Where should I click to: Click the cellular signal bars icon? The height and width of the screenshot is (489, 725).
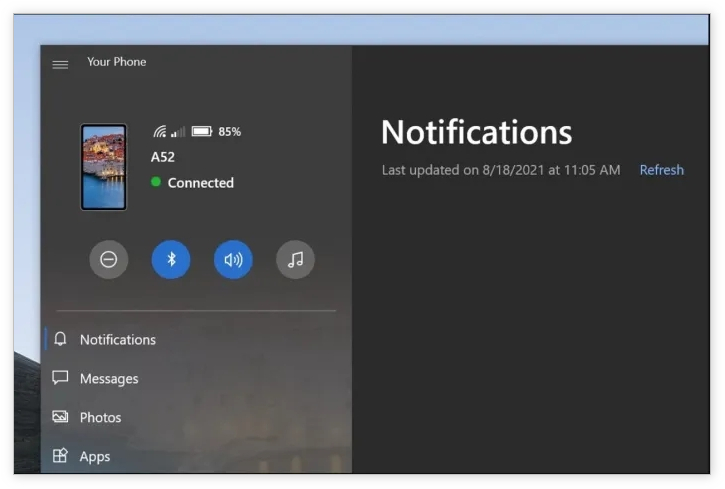178,132
